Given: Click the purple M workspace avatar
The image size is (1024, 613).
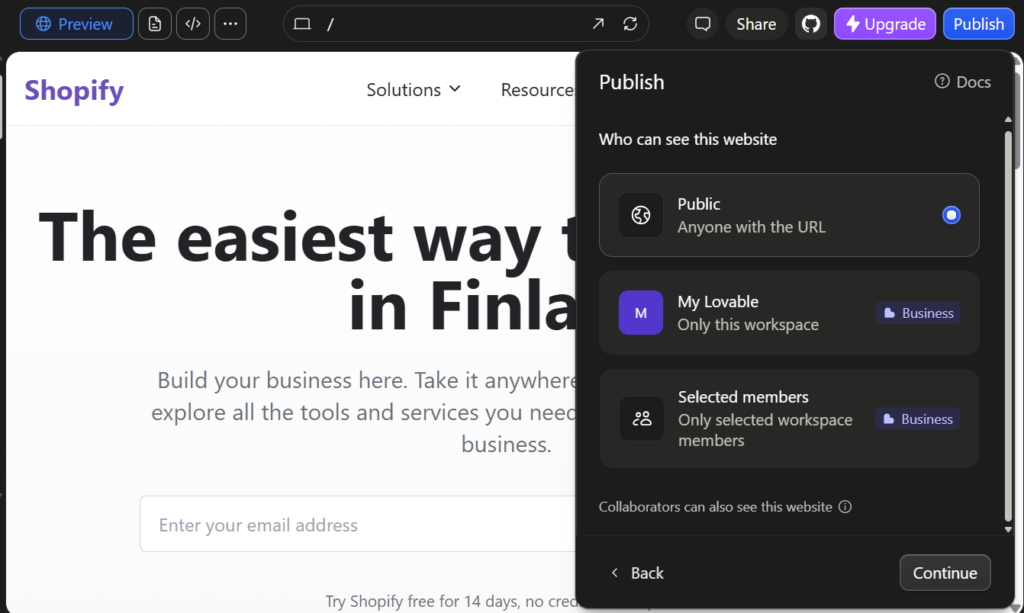Looking at the screenshot, I should click(x=641, y=313).
